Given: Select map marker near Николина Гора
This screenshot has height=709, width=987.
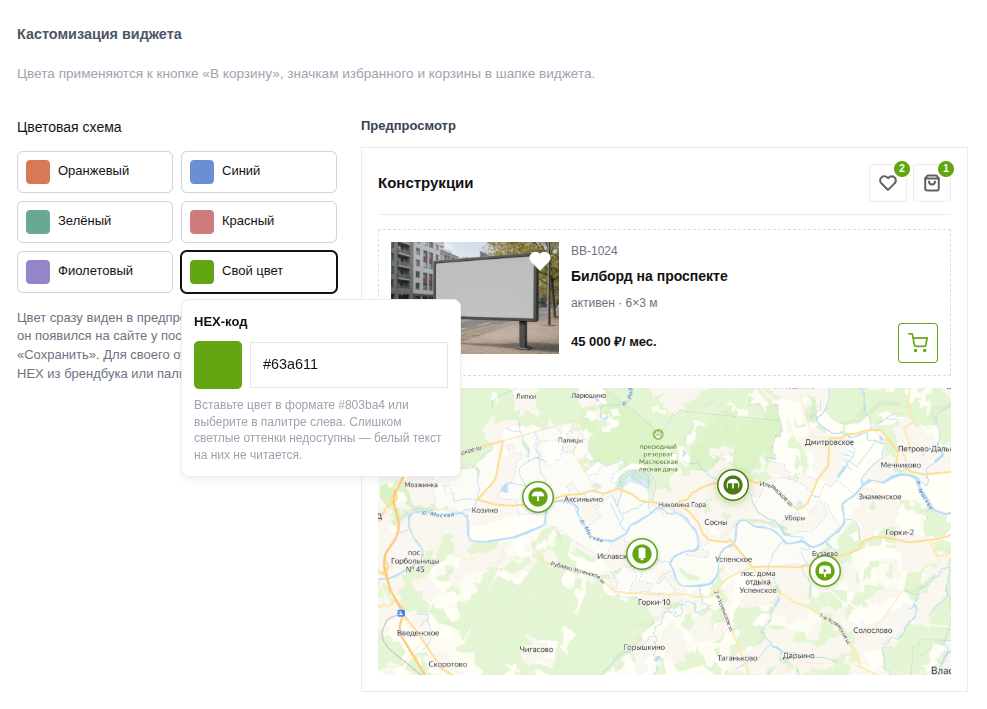Looking at the screenshot, I should 733,485.
